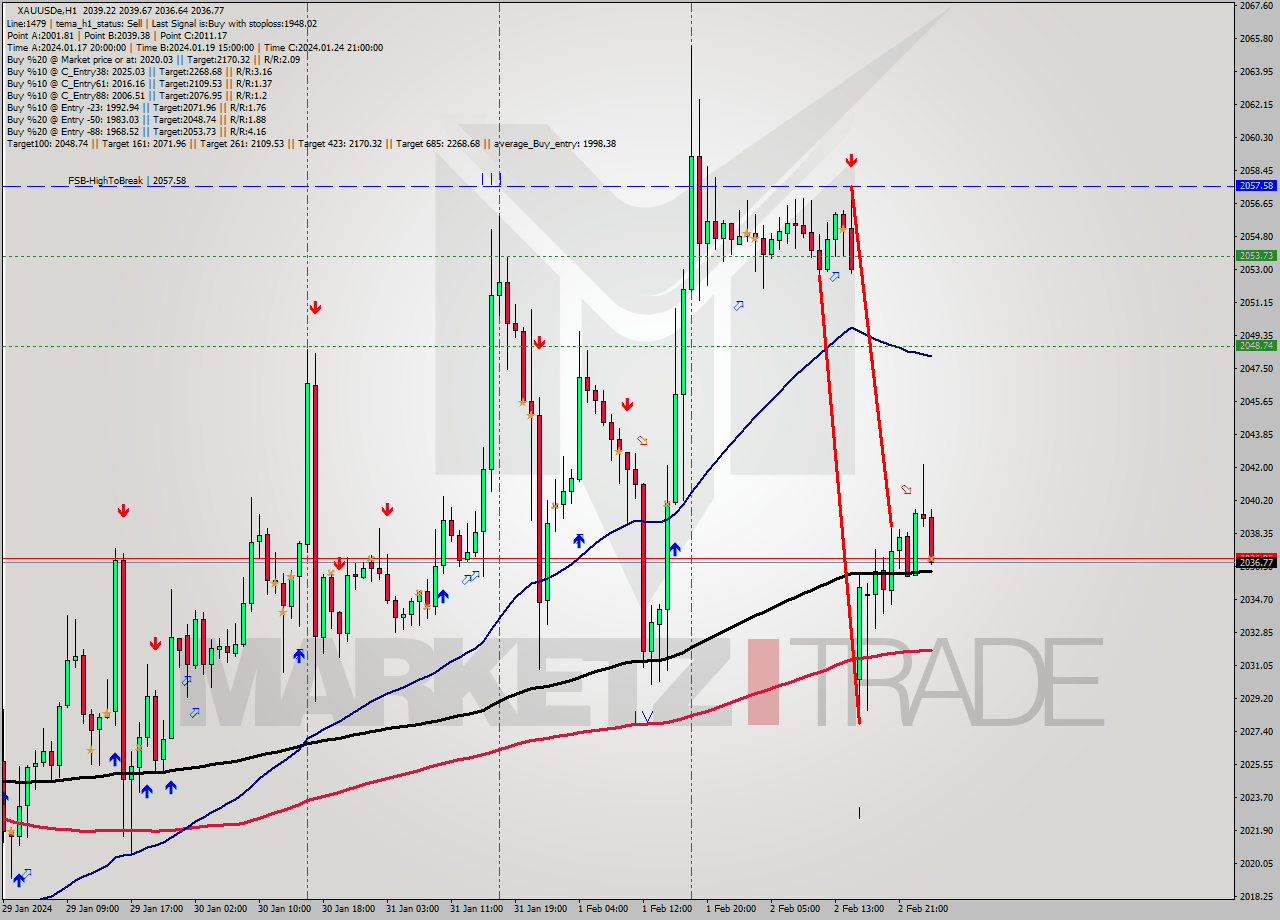Click the 2034.70 price axis value
This screenshot has height=920, width=1280.
tap(1255, 600)
